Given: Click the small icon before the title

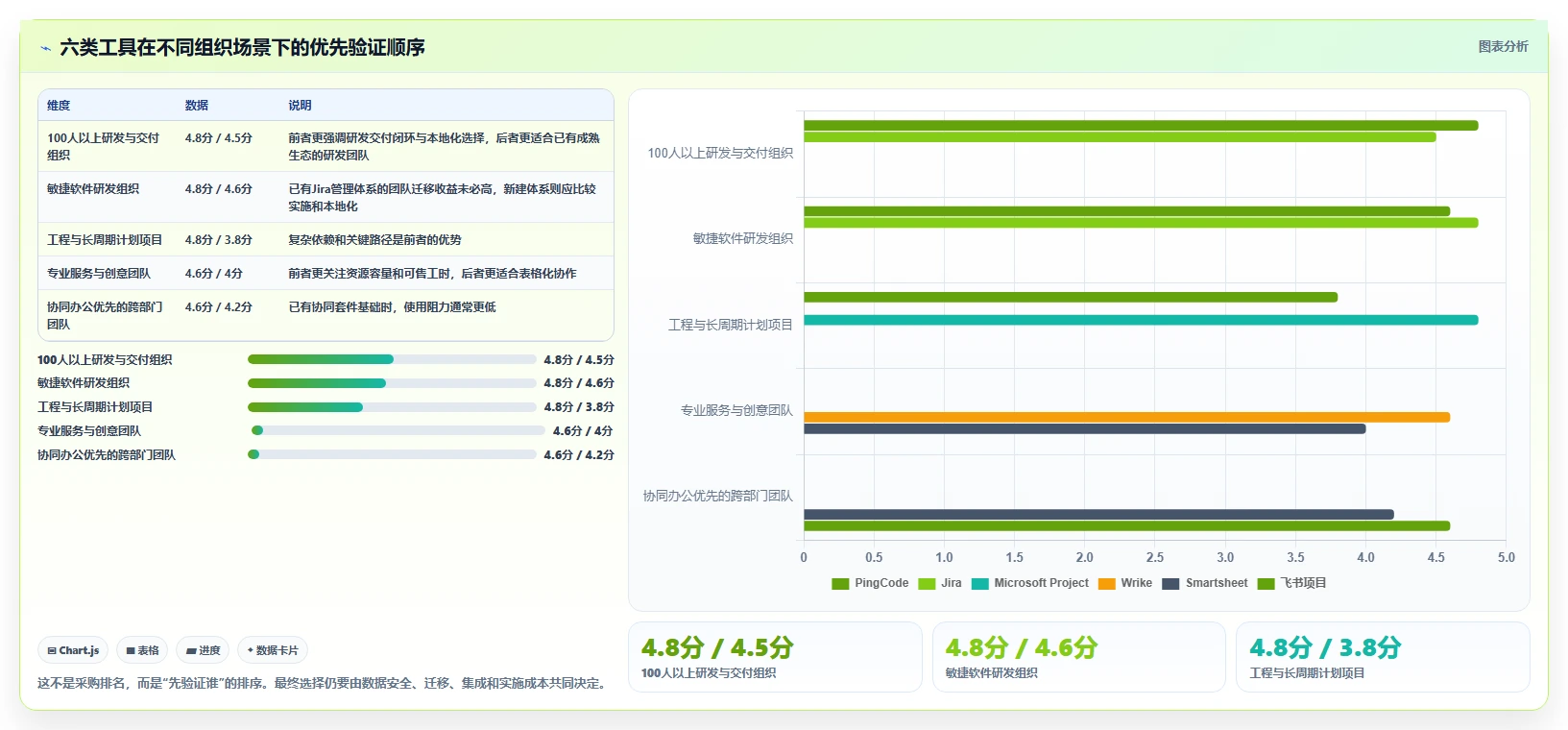Looking at the screenshot, I should pyautogui.click(x=45, y=47).
